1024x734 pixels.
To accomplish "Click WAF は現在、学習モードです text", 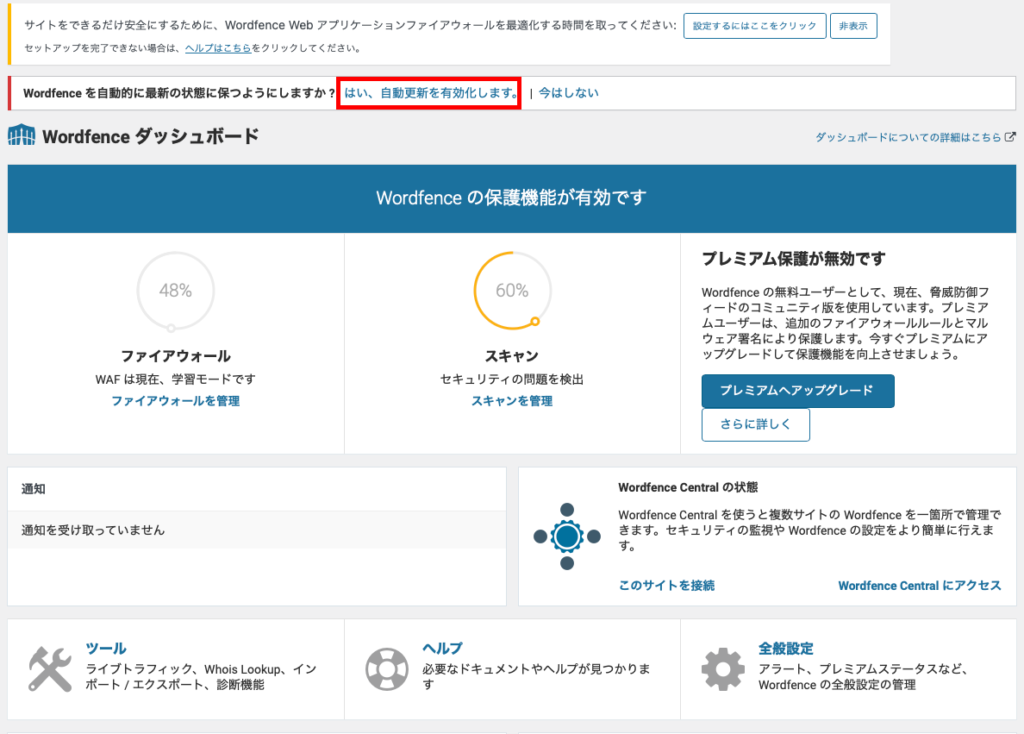I will (x=176, y=379).
